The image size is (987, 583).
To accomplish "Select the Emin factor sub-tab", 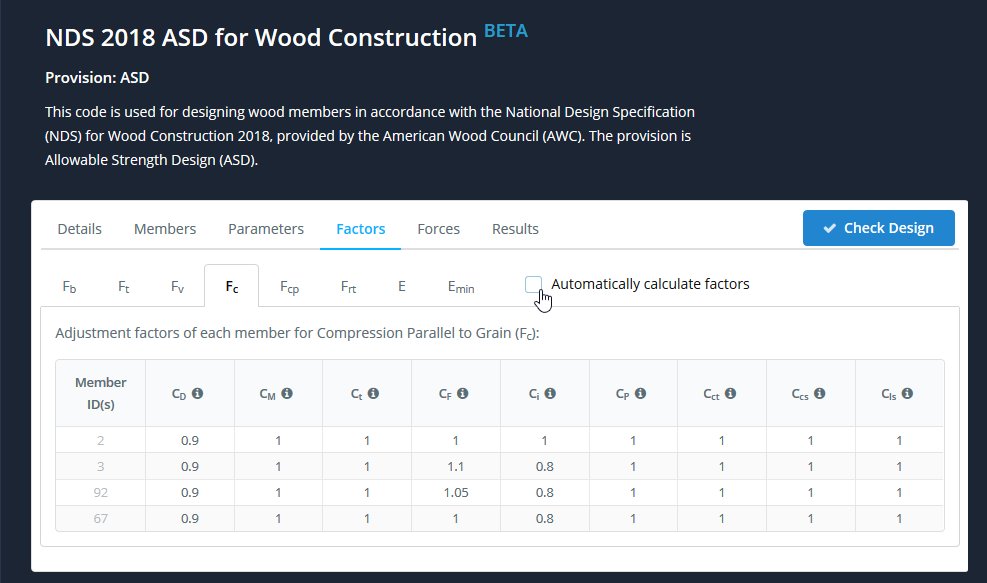I will (x=461, y=287).
